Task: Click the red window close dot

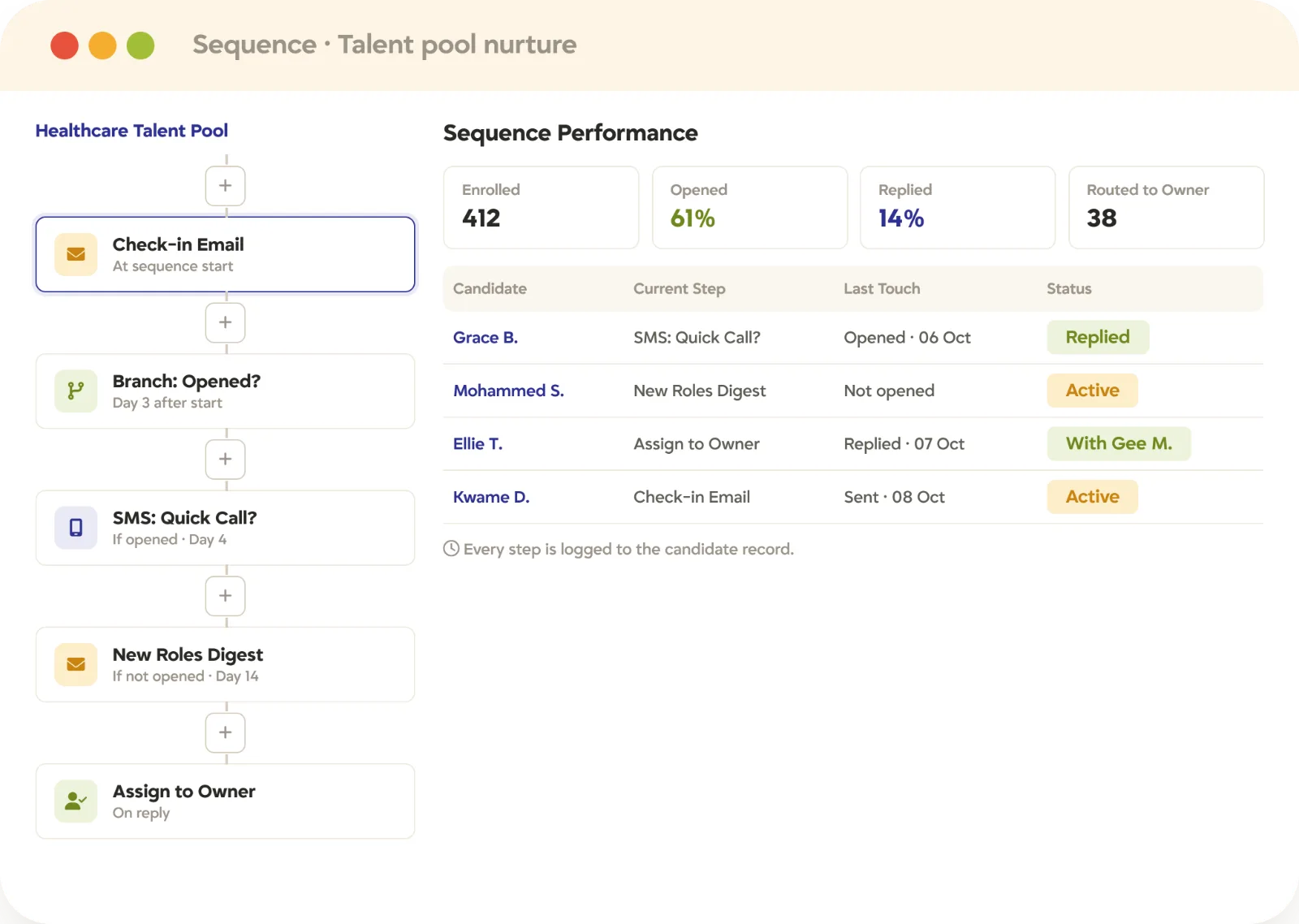Action: pyautogui.click(x=64, y=45)
